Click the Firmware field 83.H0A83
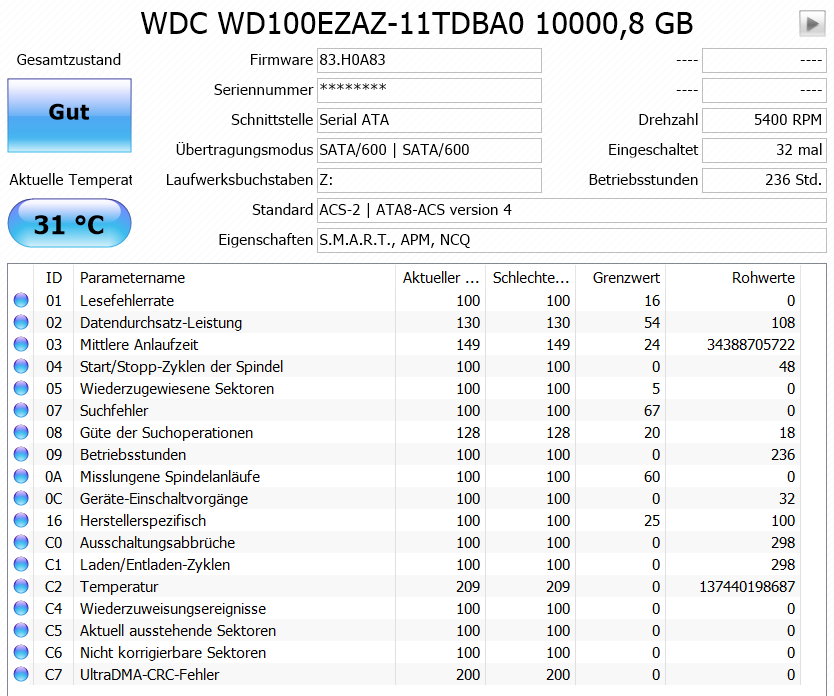Screen dimensions: 834x696 (x=429, y=60)
